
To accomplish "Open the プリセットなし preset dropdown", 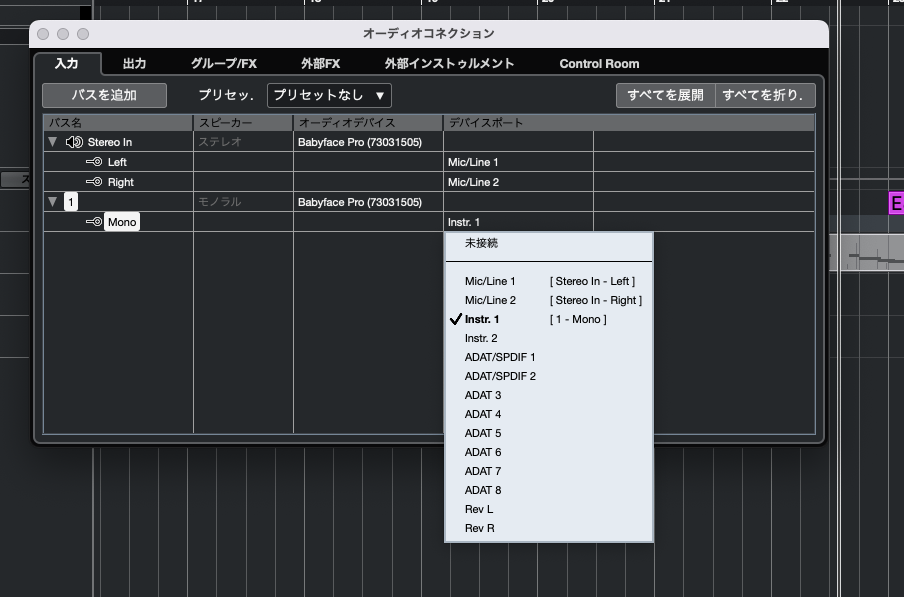I will (329, 95).
